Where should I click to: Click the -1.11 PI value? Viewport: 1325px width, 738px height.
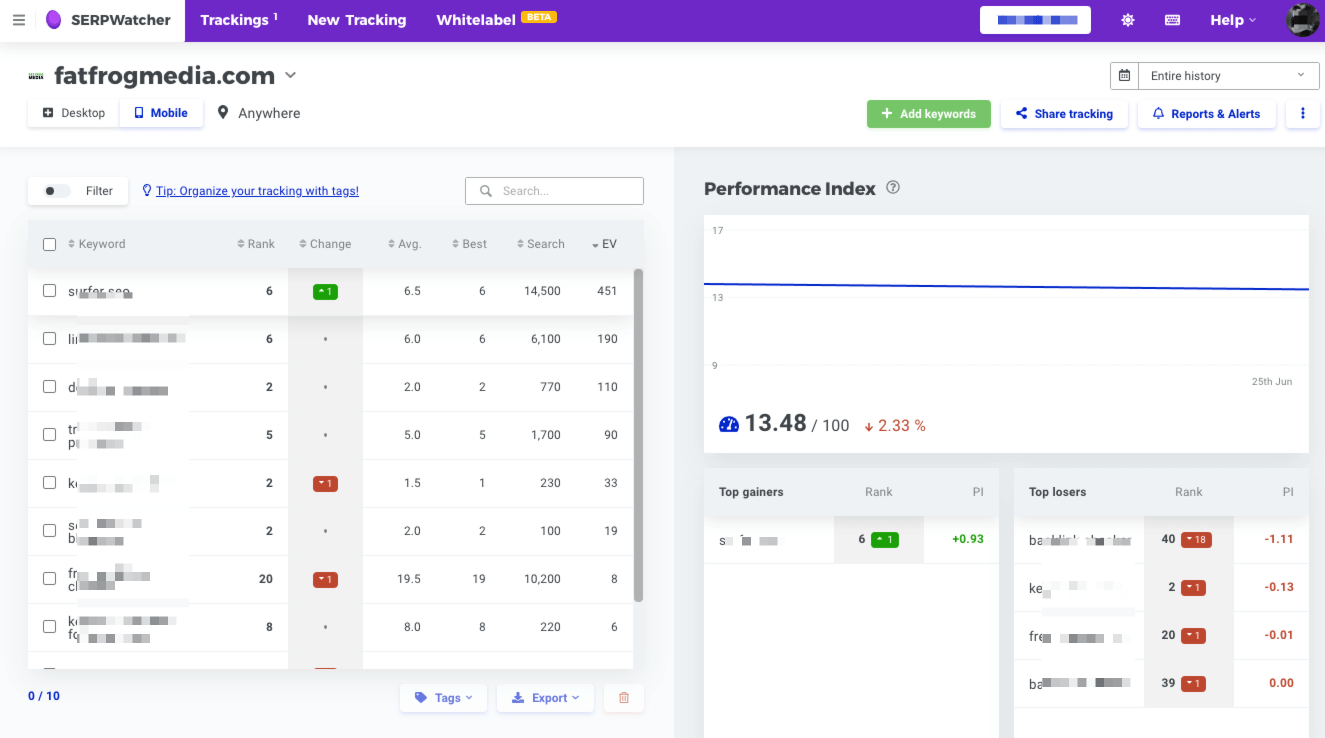coord(1278,539)
